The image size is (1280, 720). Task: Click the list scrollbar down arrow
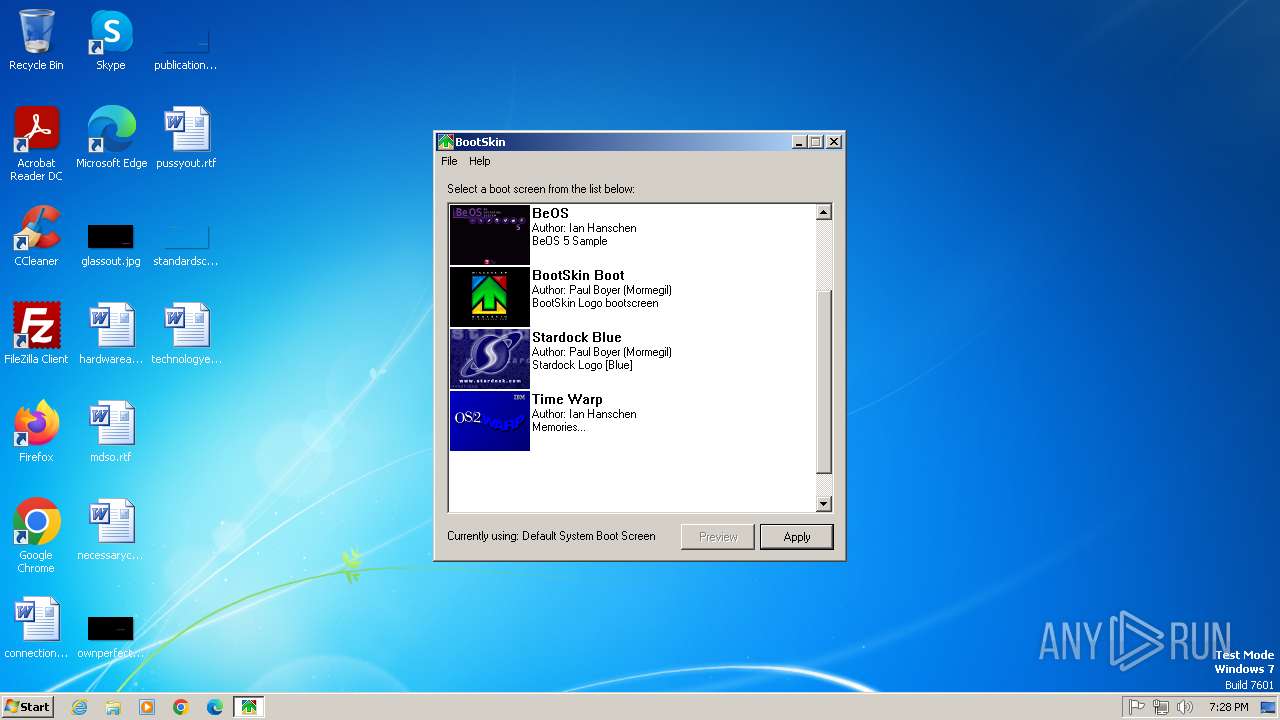click(x=824, y=504)
